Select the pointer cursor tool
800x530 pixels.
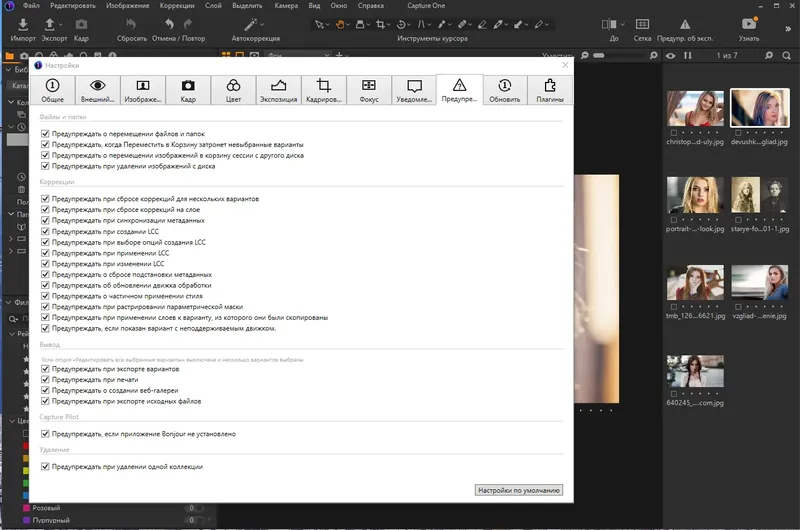pos(319,24)
